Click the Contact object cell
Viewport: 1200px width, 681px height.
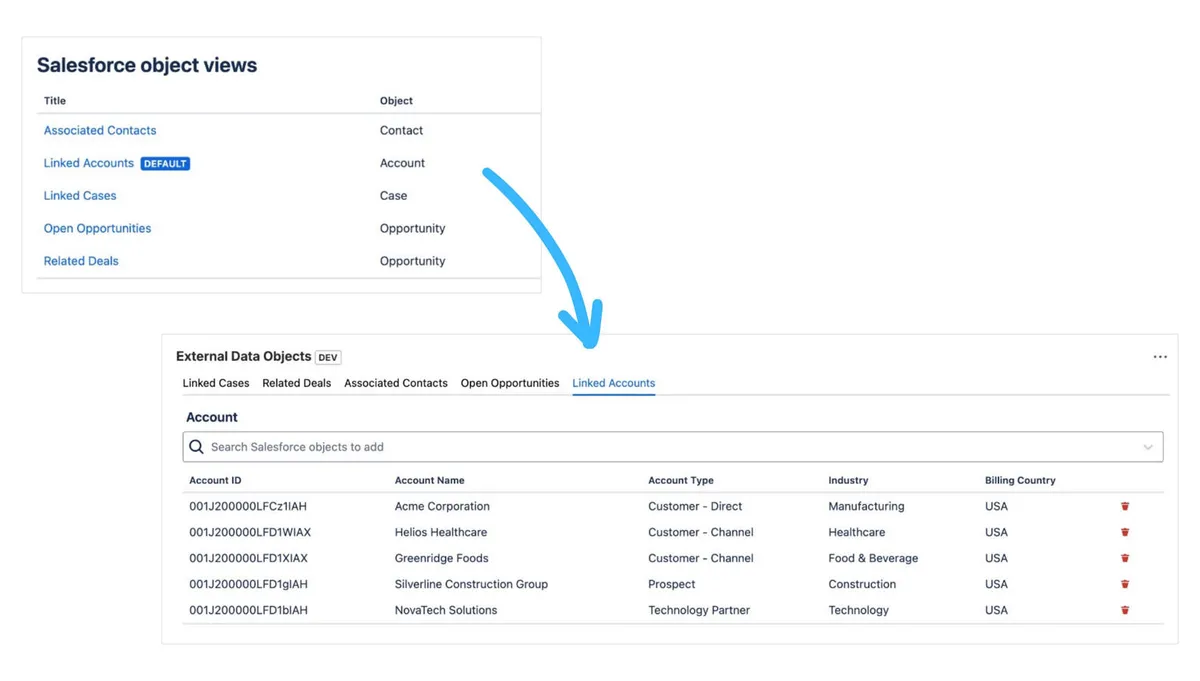(401, 130)
